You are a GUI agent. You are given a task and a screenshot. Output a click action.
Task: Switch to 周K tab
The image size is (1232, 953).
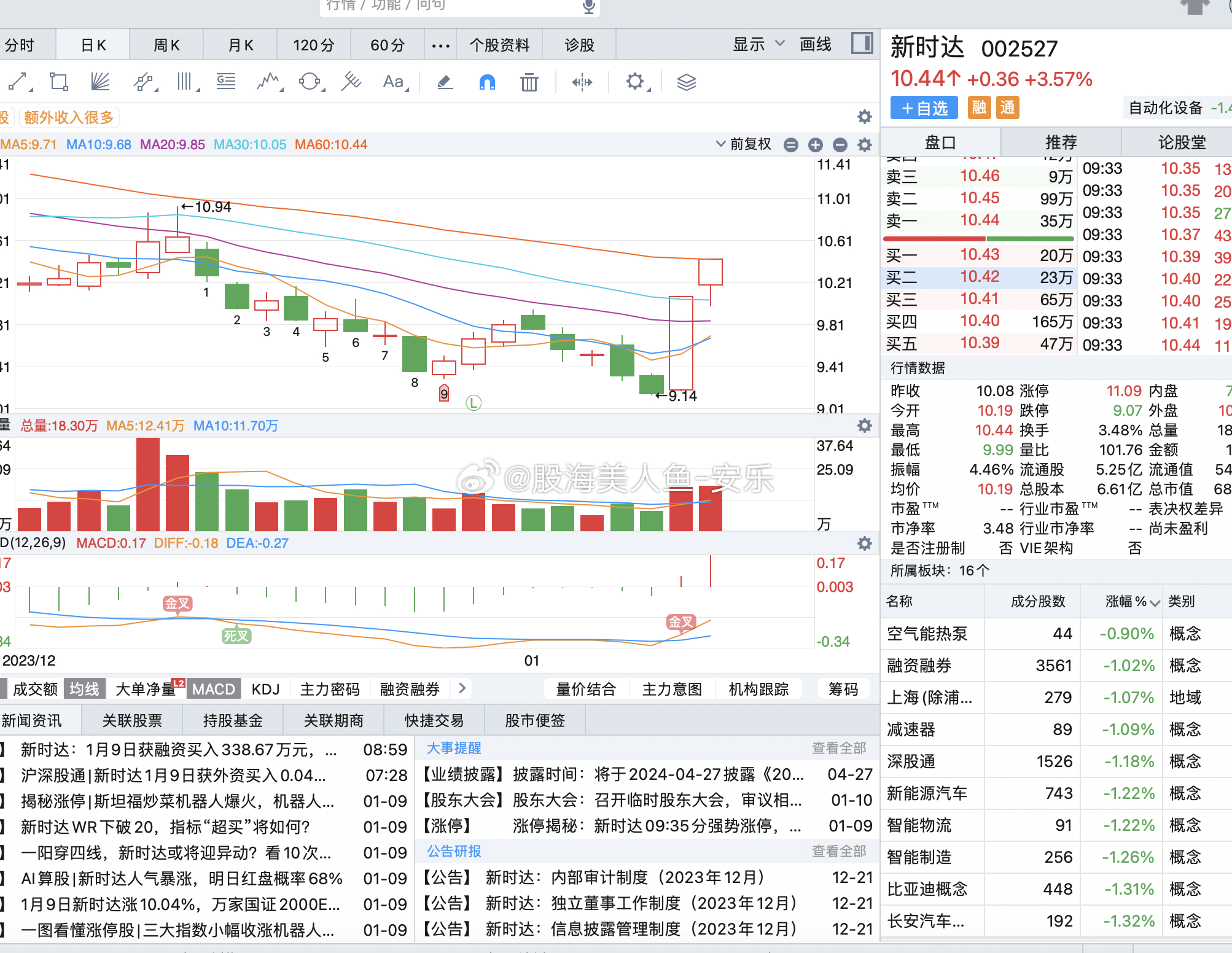point(166,45)
